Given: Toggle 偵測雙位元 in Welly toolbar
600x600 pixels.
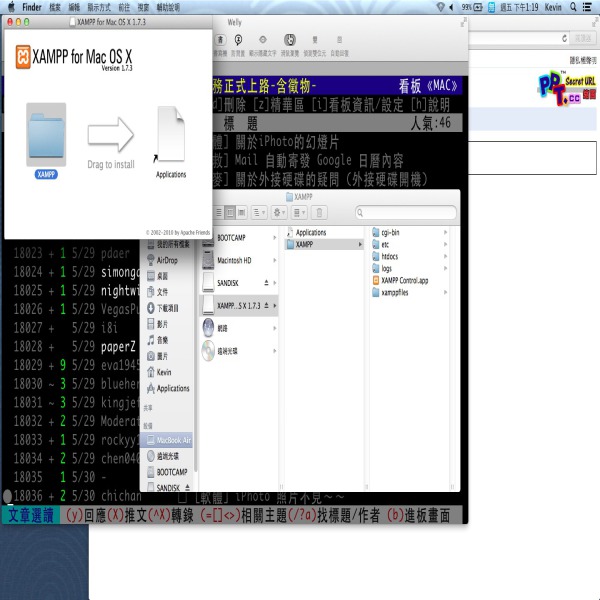Looking at the screenshot, I should (315, 46).
